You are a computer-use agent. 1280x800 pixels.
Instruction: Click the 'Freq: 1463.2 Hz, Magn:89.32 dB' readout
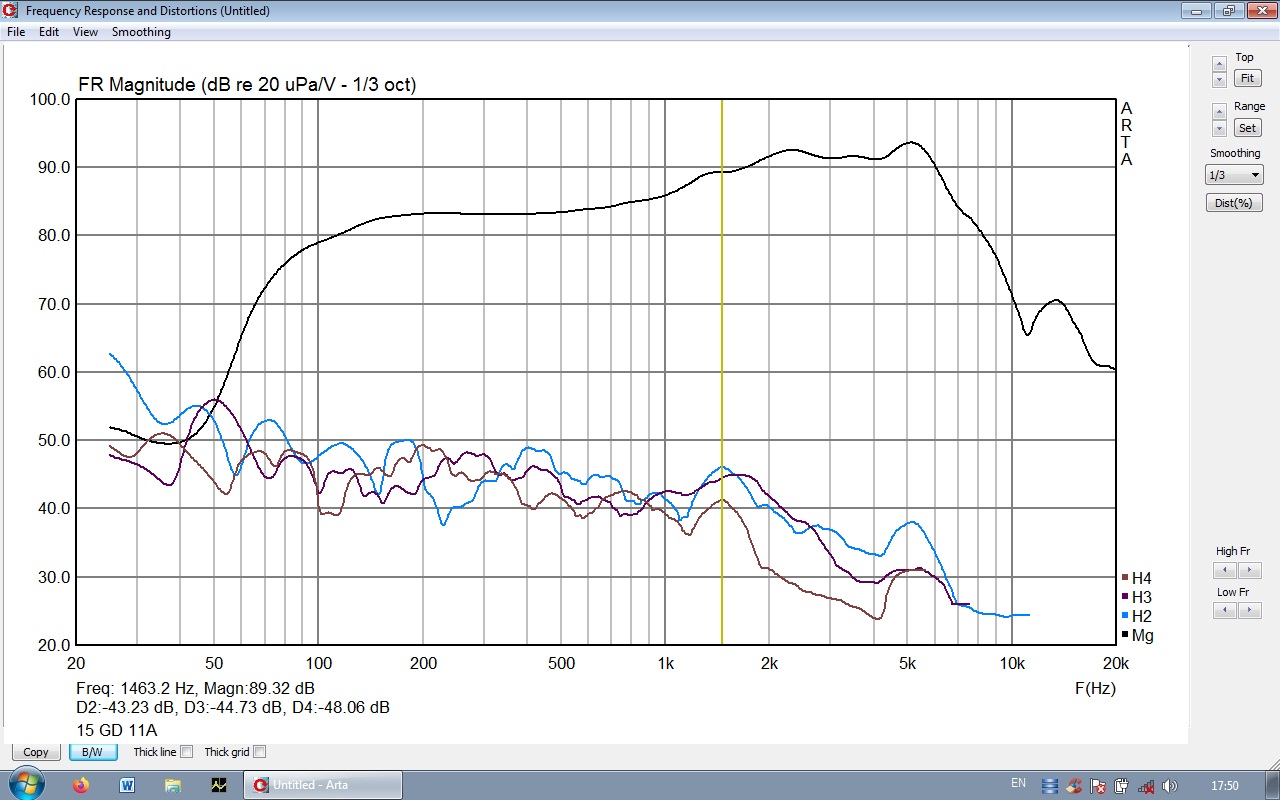(196, 688)
